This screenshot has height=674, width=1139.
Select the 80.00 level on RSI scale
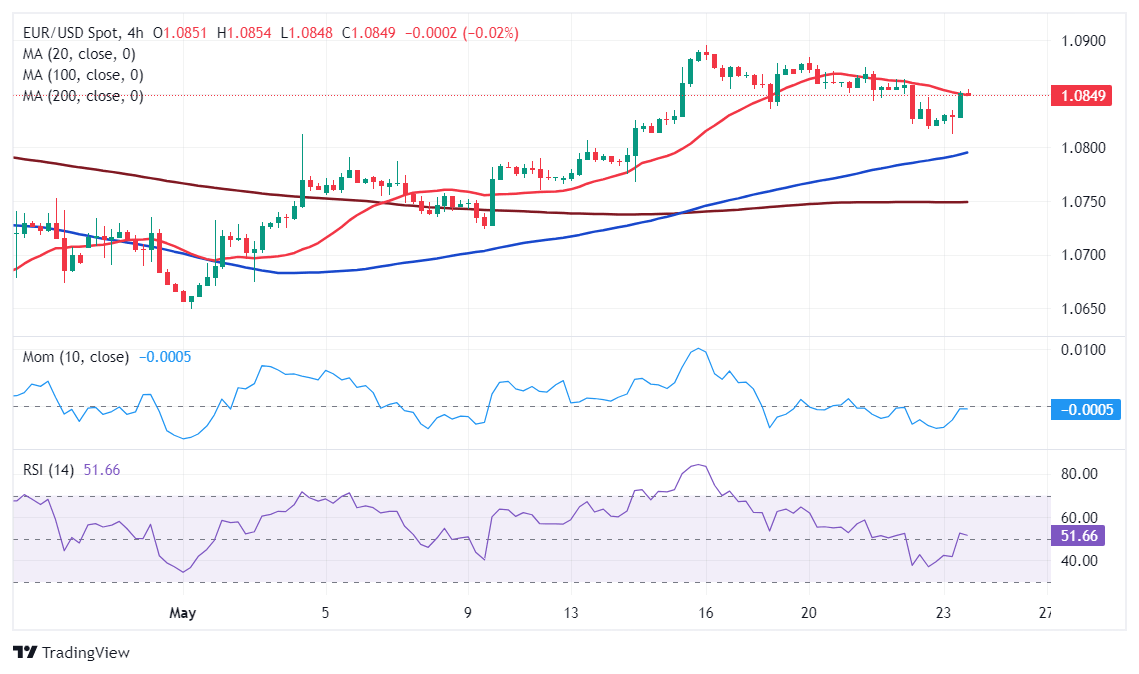tap(1081, 474)
